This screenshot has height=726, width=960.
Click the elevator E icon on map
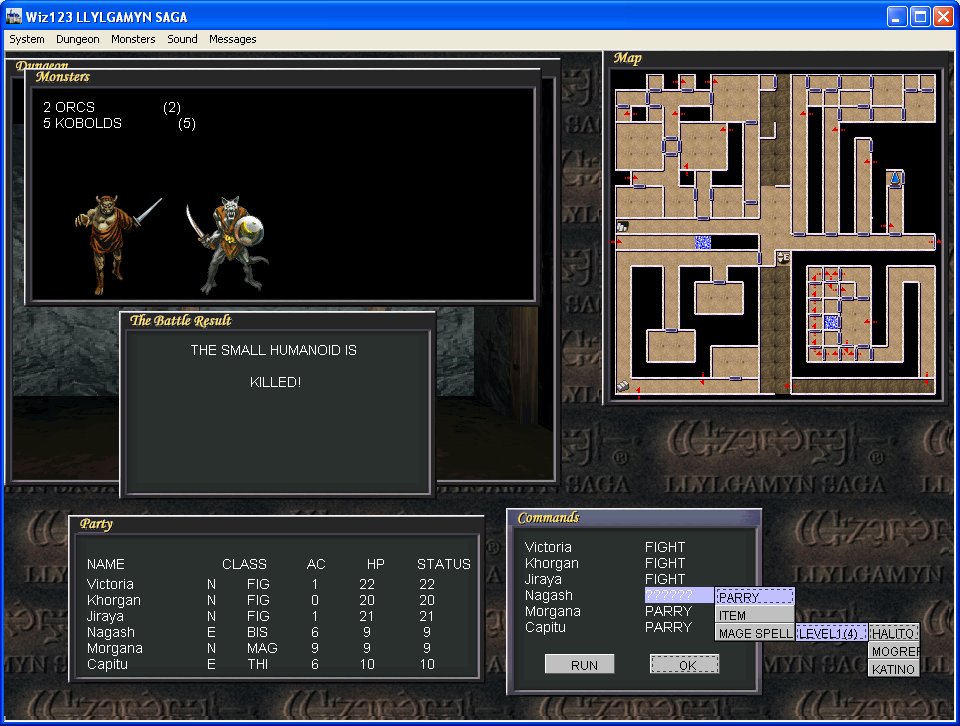tap(783, 257)
